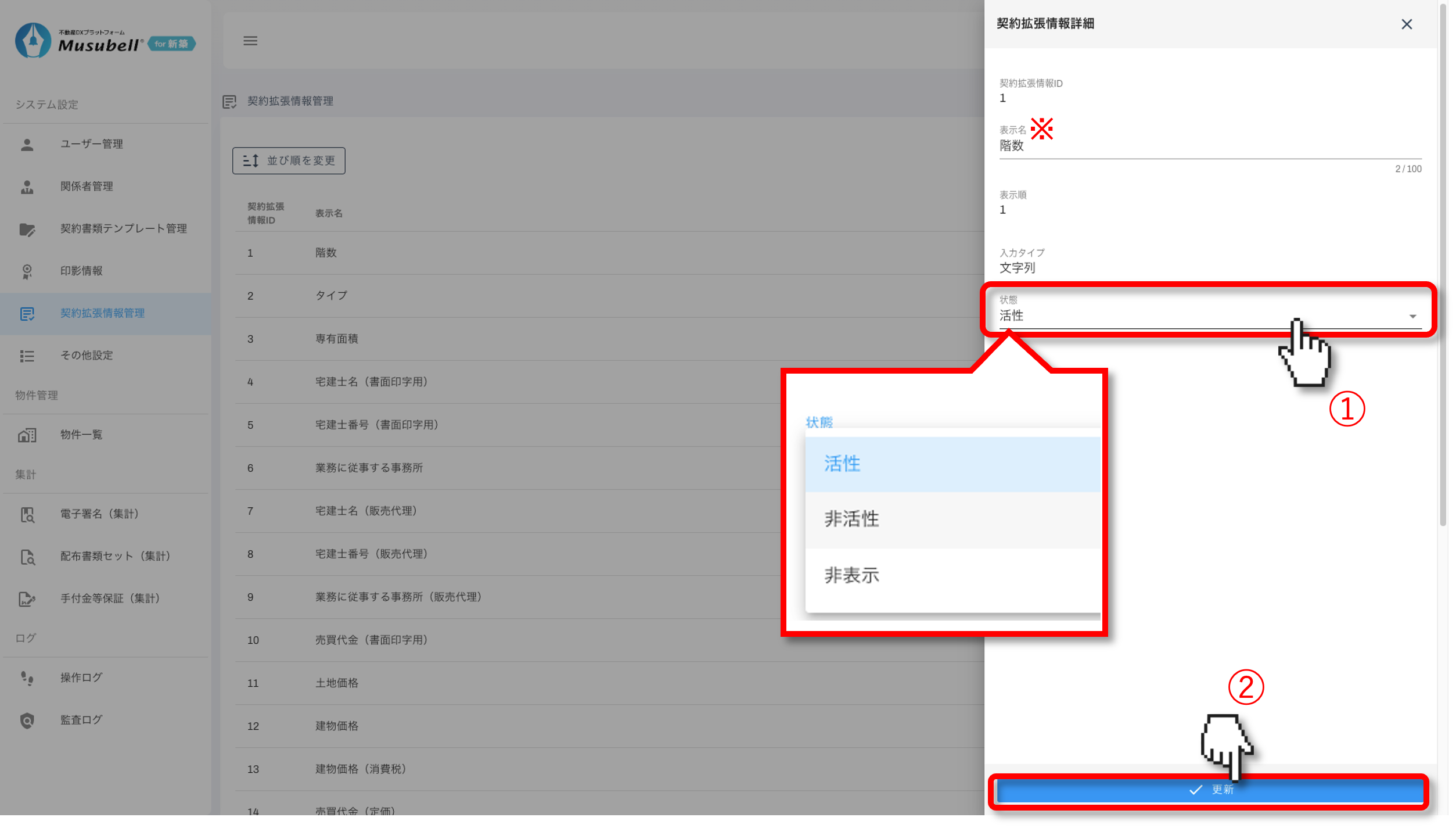
Task: Click the 更新 update button
Action: pyautogui.click(x=1209, y=790)
